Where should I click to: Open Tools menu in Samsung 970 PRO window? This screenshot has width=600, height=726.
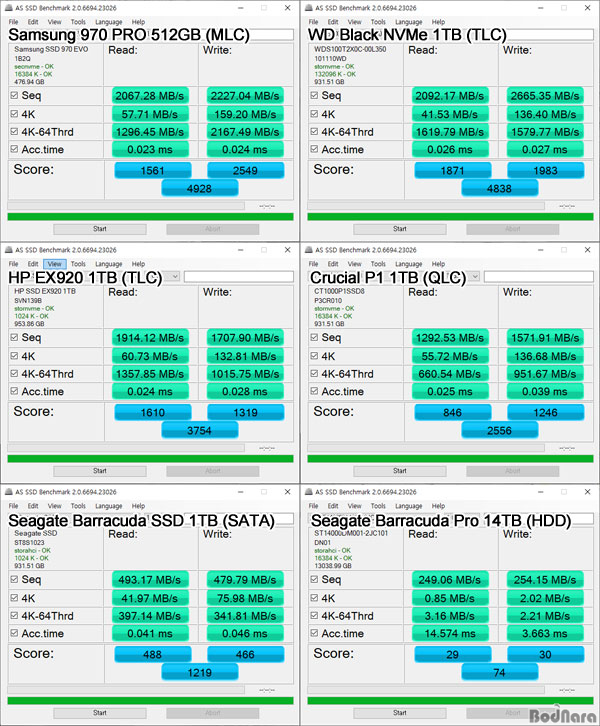78,22
